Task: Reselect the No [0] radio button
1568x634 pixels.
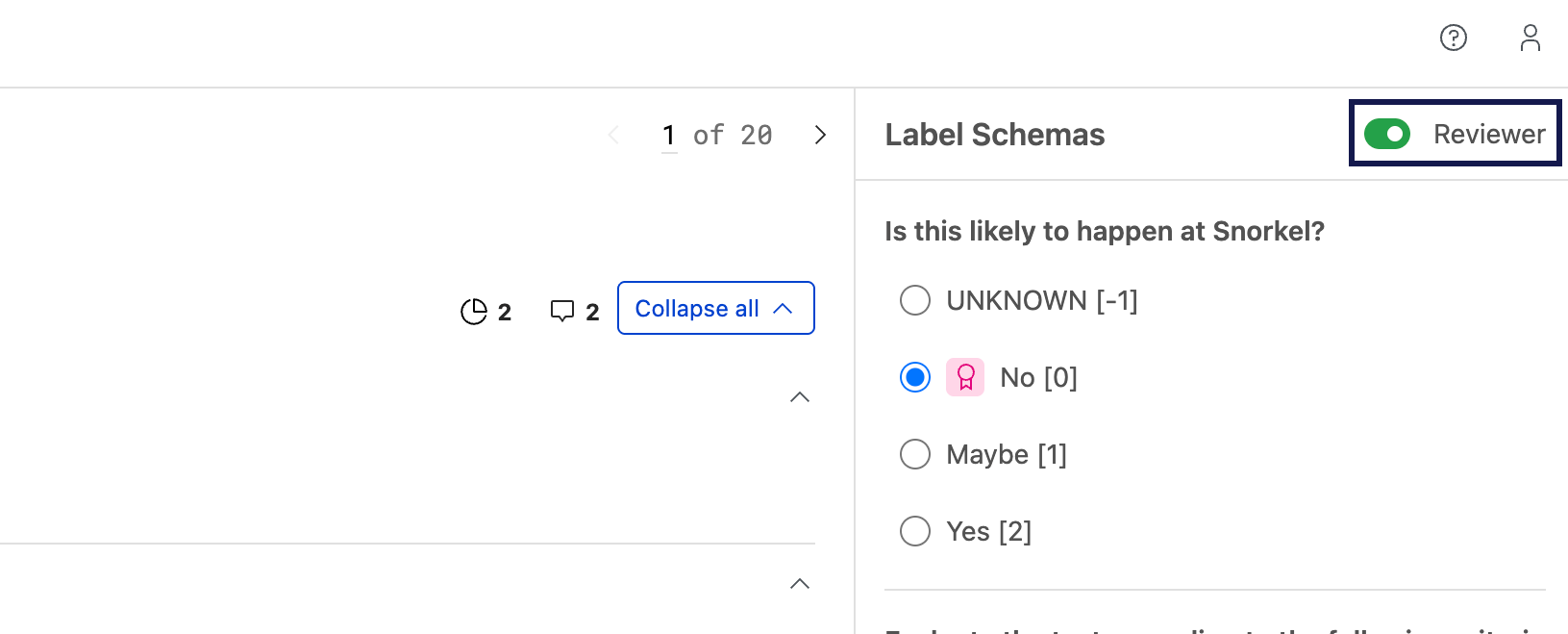Action: (914, 377)
